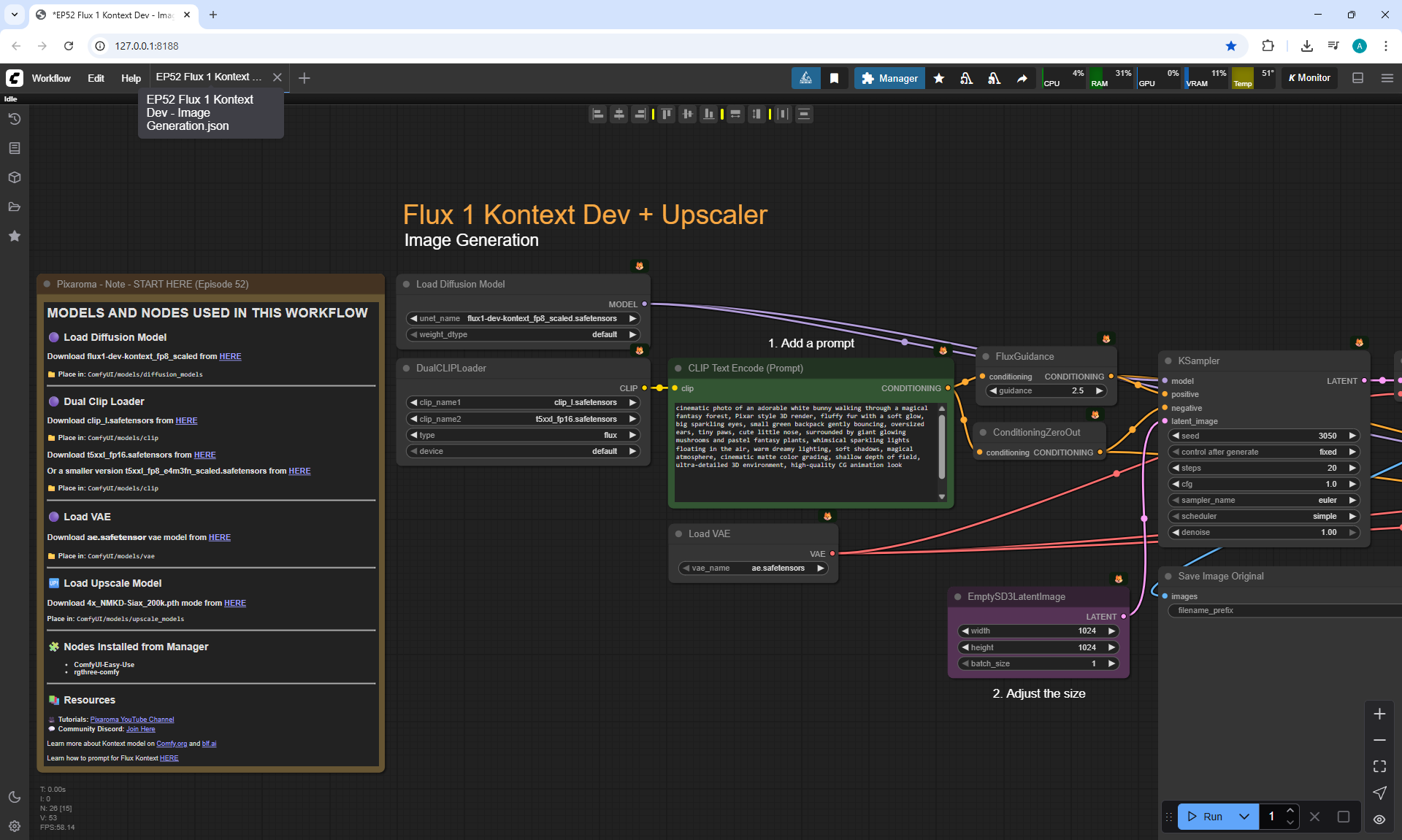Toggle dark theme moon icon
Viewport: 1402px width, 840px height.
pos(15,797)
